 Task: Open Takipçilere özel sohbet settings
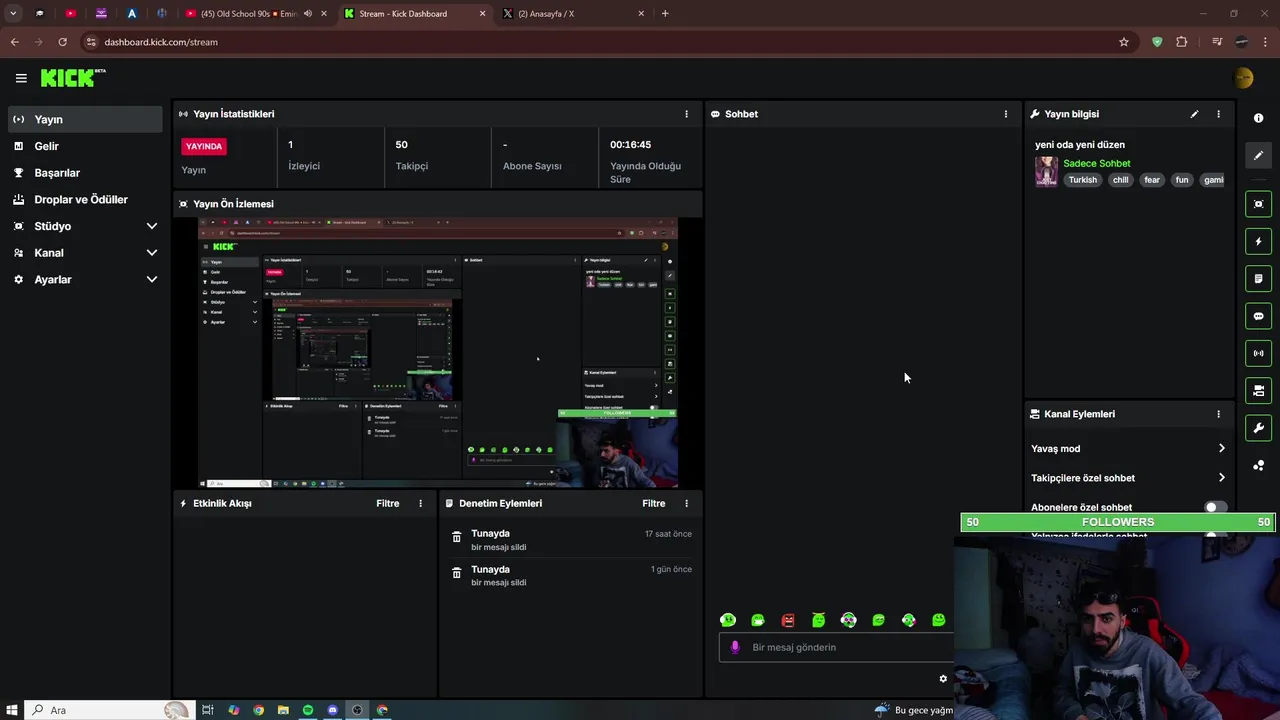(x=1128, y=478)
